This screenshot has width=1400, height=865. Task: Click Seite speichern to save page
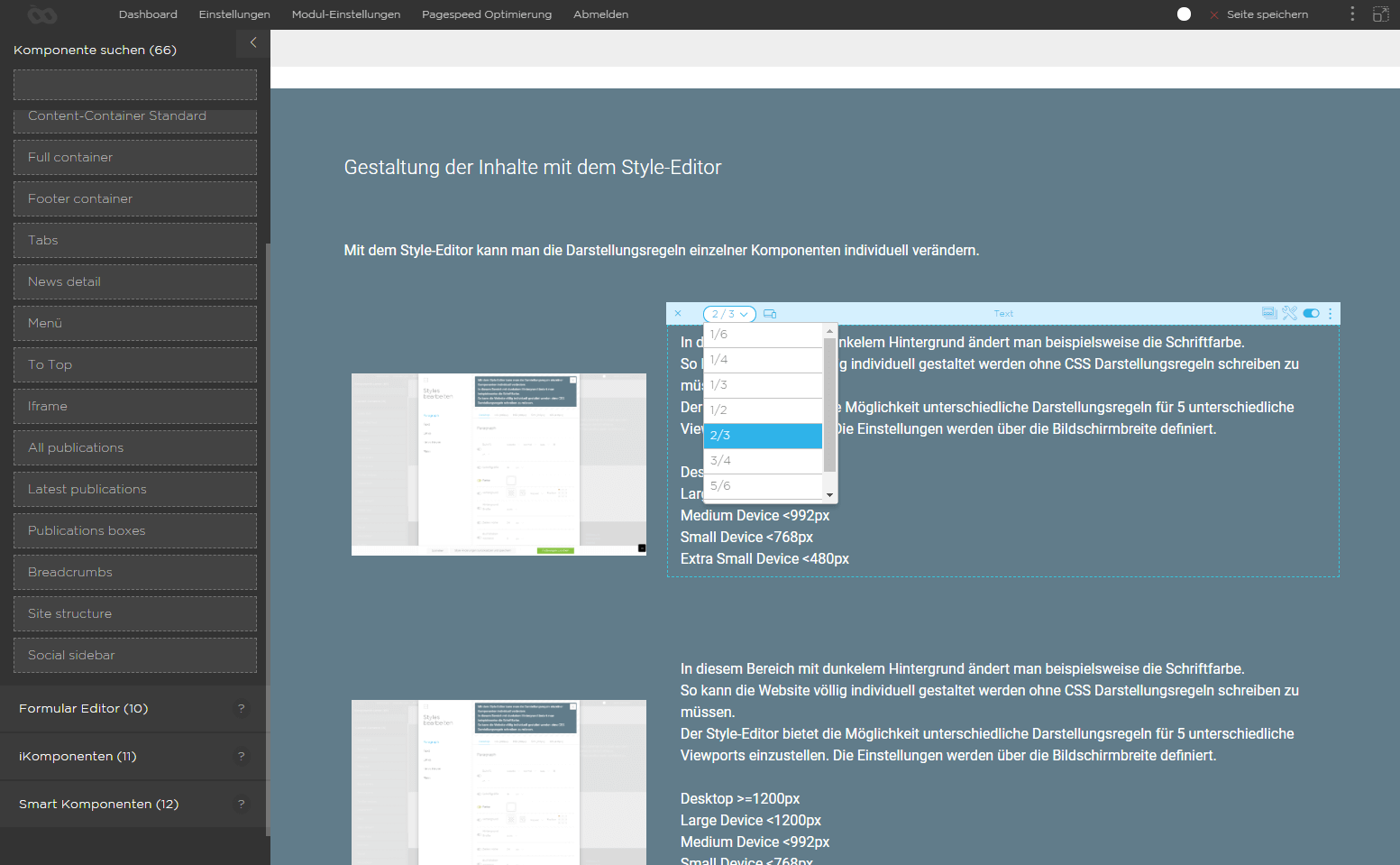(1267, 14)
